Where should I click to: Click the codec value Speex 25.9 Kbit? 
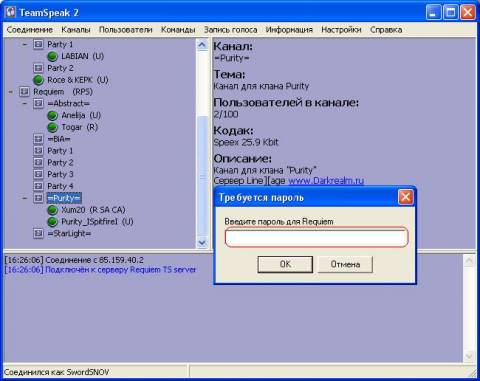[x=246, y=142]
